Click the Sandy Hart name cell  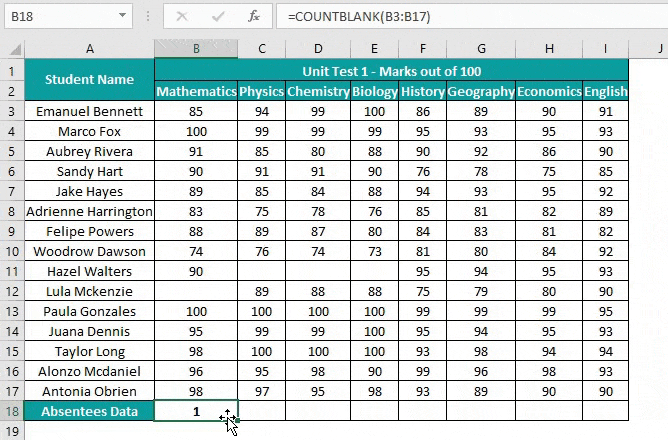[89, 171]
